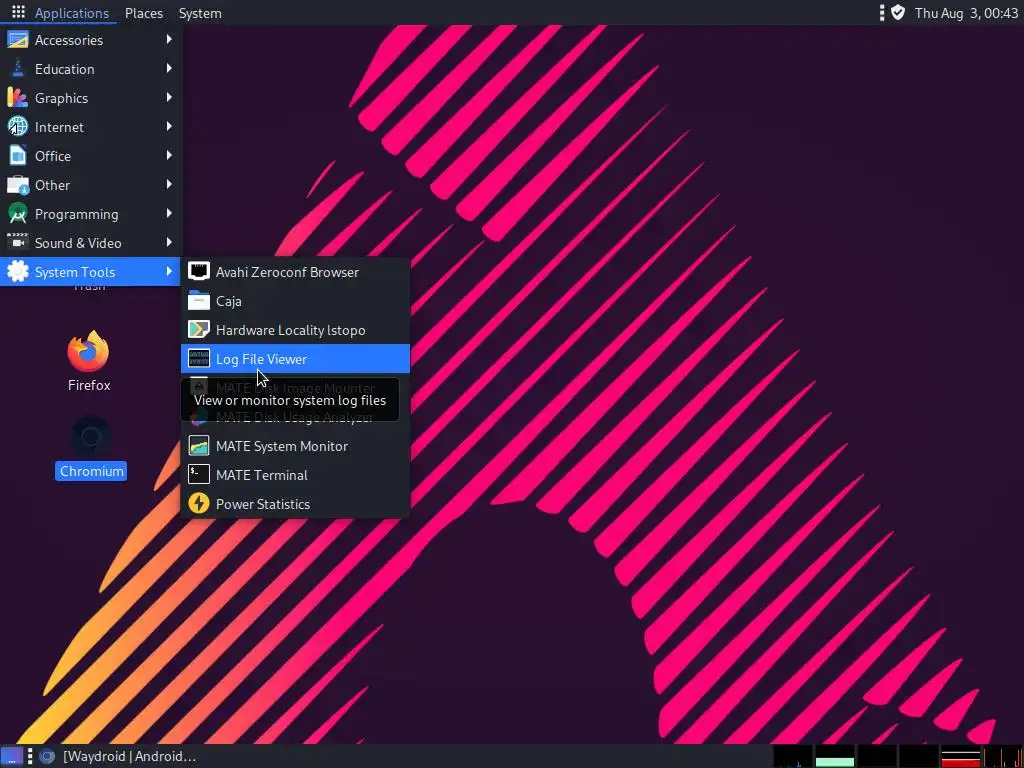Expand the Sound & Video category
The image size is (1024, 768).
91,243
